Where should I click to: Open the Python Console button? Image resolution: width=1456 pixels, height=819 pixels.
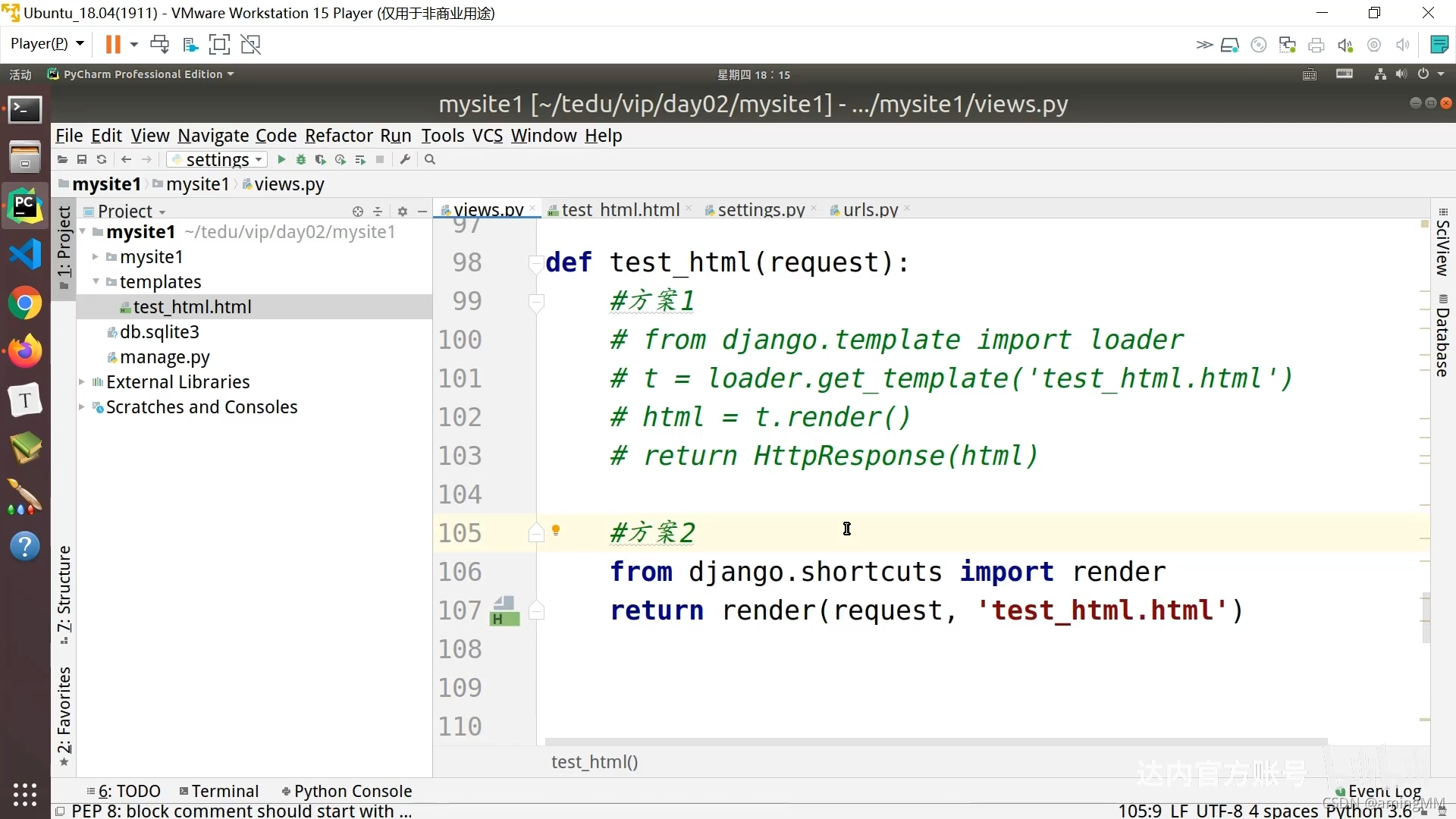(347, 791)
